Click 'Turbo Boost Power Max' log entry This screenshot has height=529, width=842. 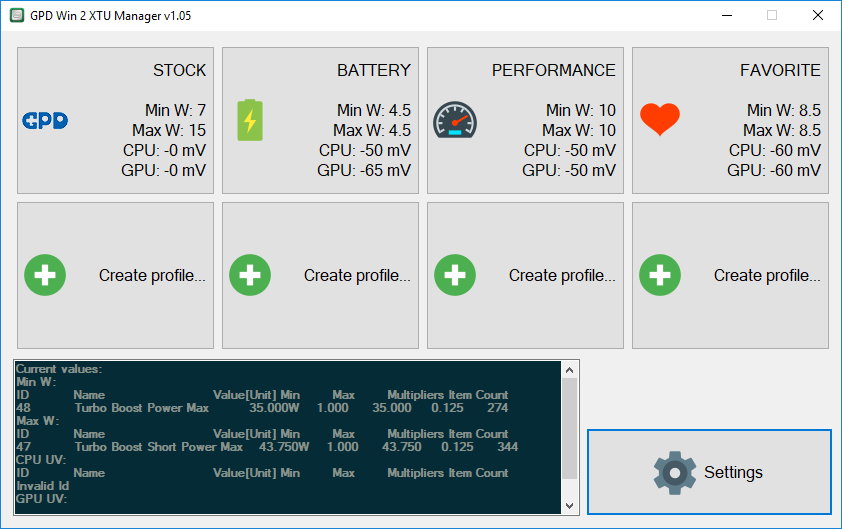142,408
